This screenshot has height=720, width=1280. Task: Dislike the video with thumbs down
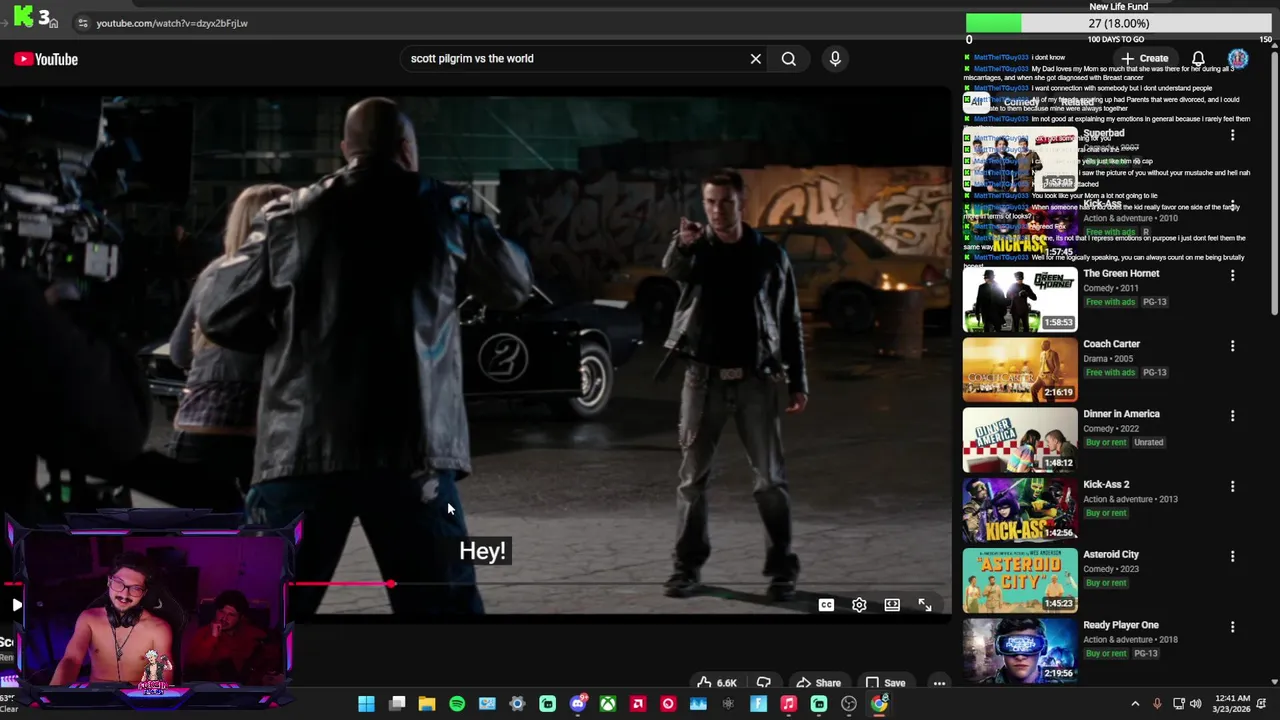[764, 683]
